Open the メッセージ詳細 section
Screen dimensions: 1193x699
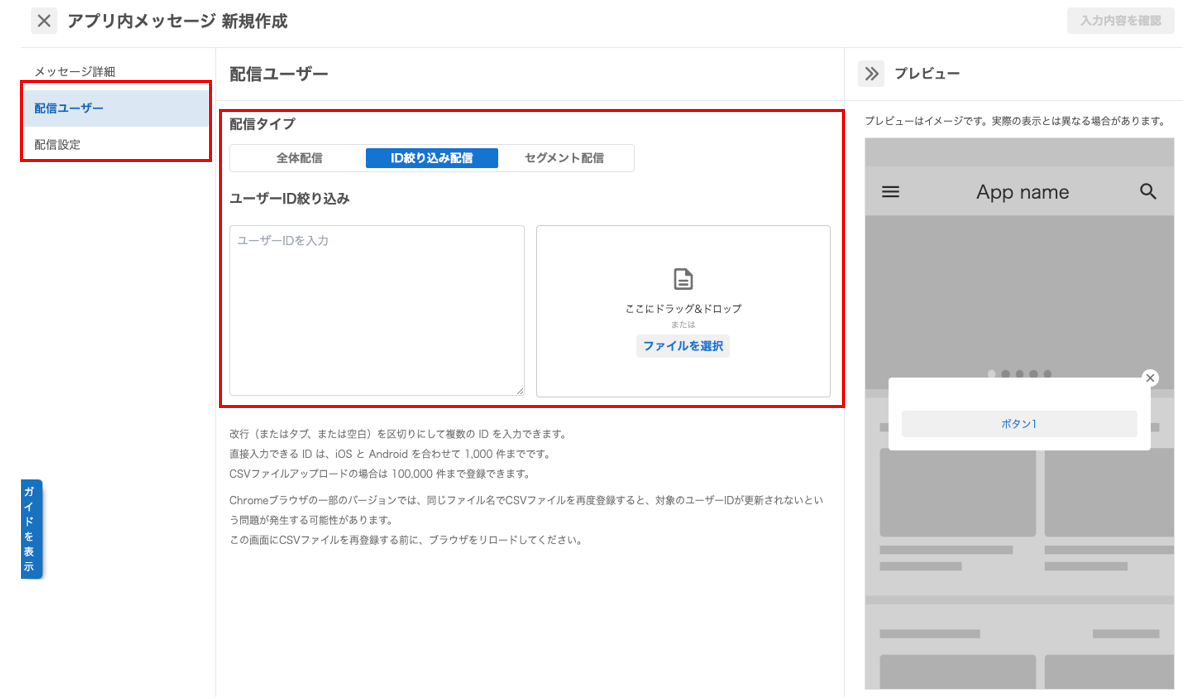point(75,71)
